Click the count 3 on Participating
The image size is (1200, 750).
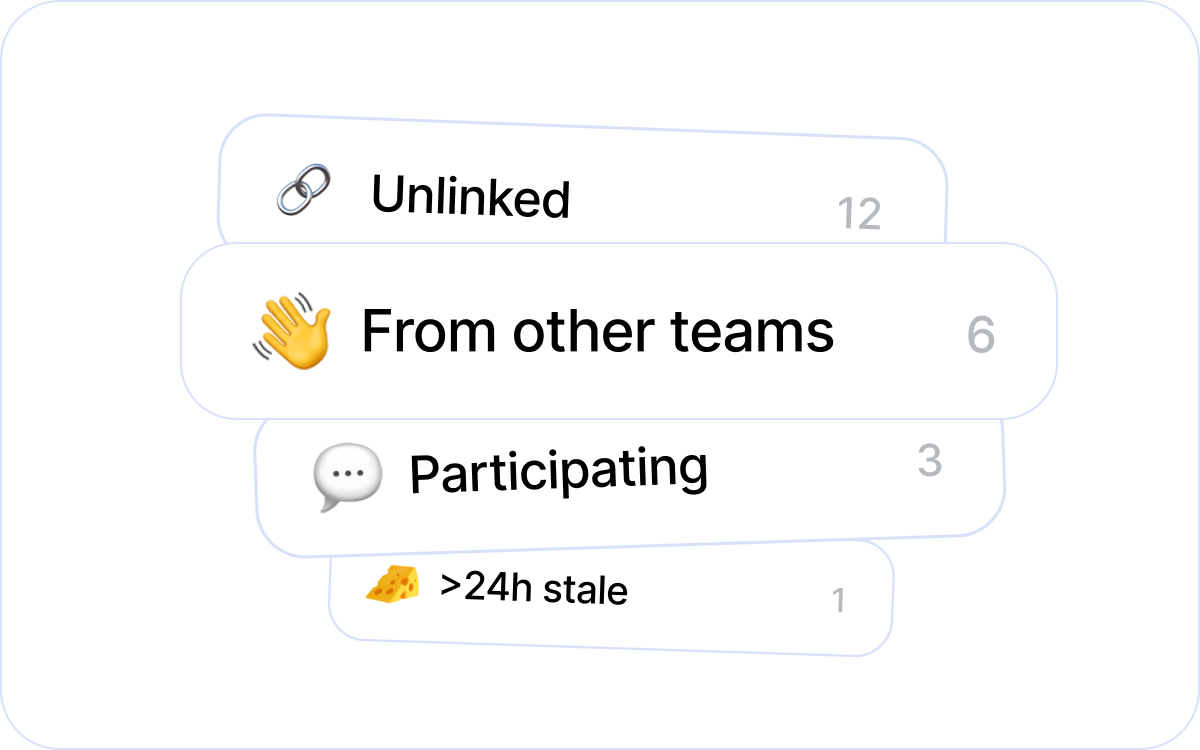(x=929, y=461)
